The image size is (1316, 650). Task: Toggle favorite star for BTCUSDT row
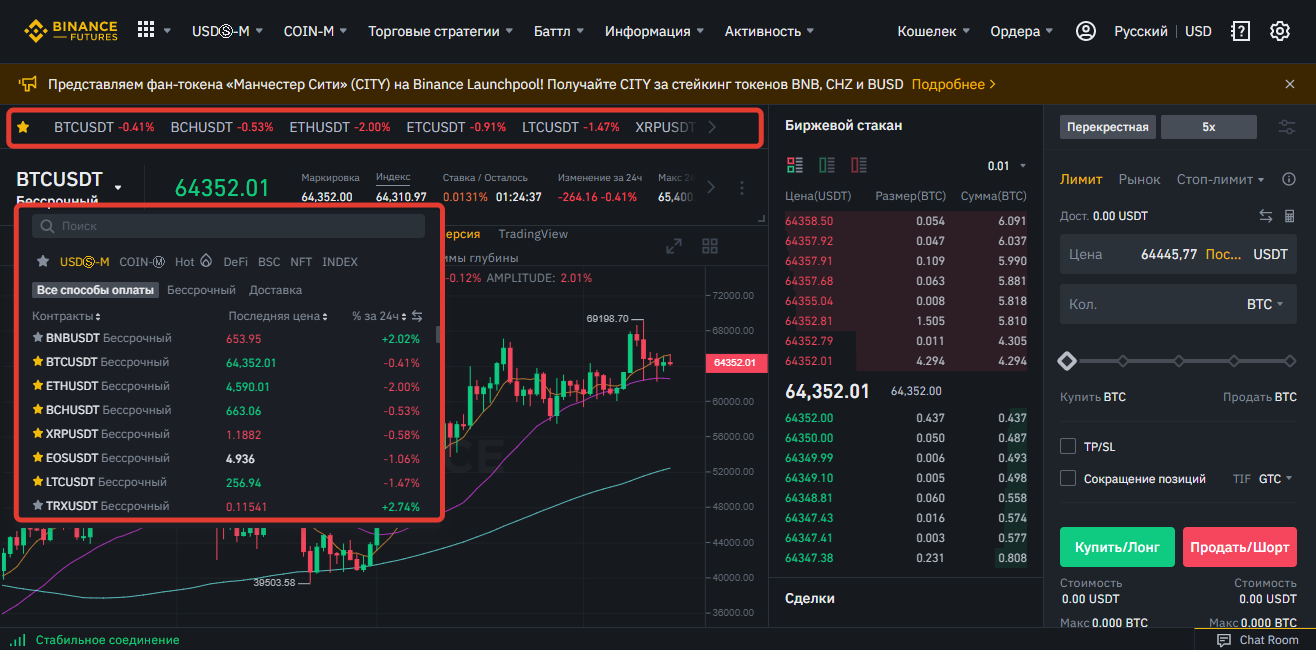[x=38, y=362]
